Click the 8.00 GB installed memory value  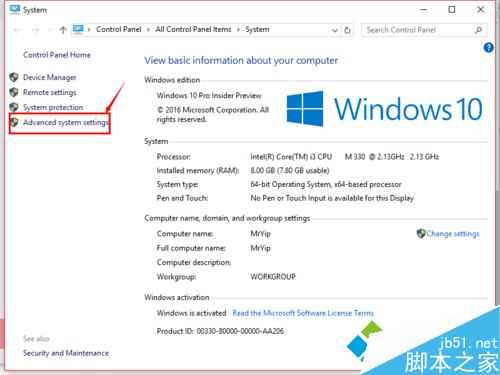(x=290, y=171)
